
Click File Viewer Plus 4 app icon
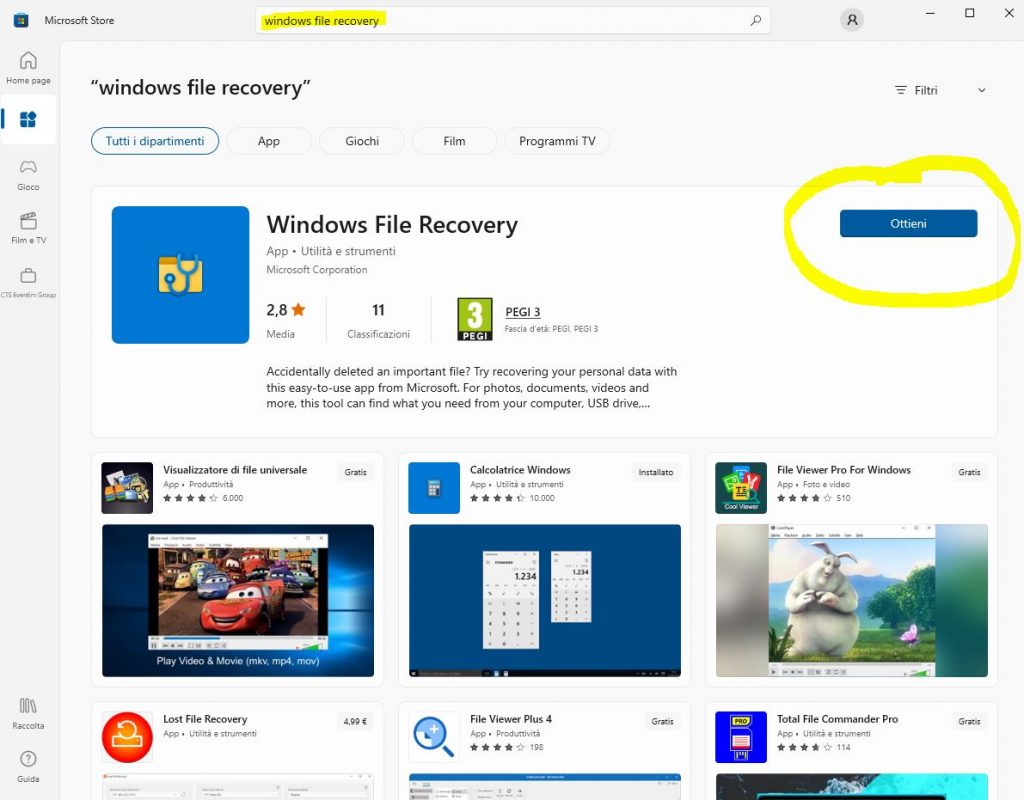coord(434,737)
